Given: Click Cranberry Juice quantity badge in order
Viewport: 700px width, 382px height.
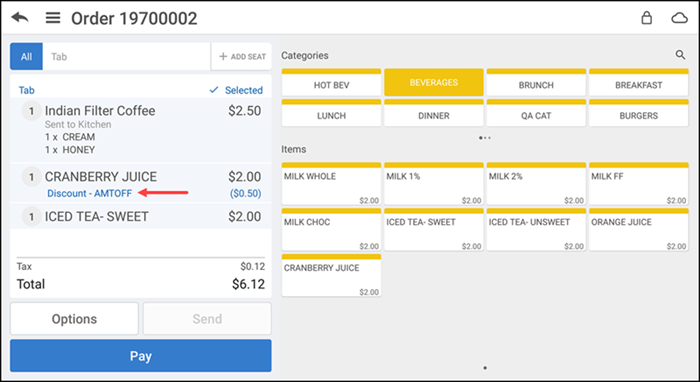Looking at the screenshot, I should click(31, 177).
